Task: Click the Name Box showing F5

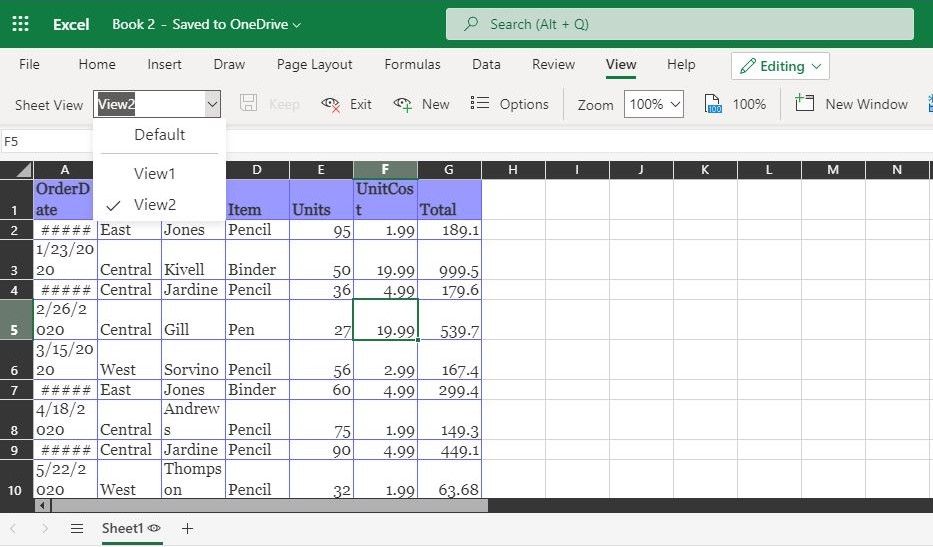Action: tap(46, 142)
